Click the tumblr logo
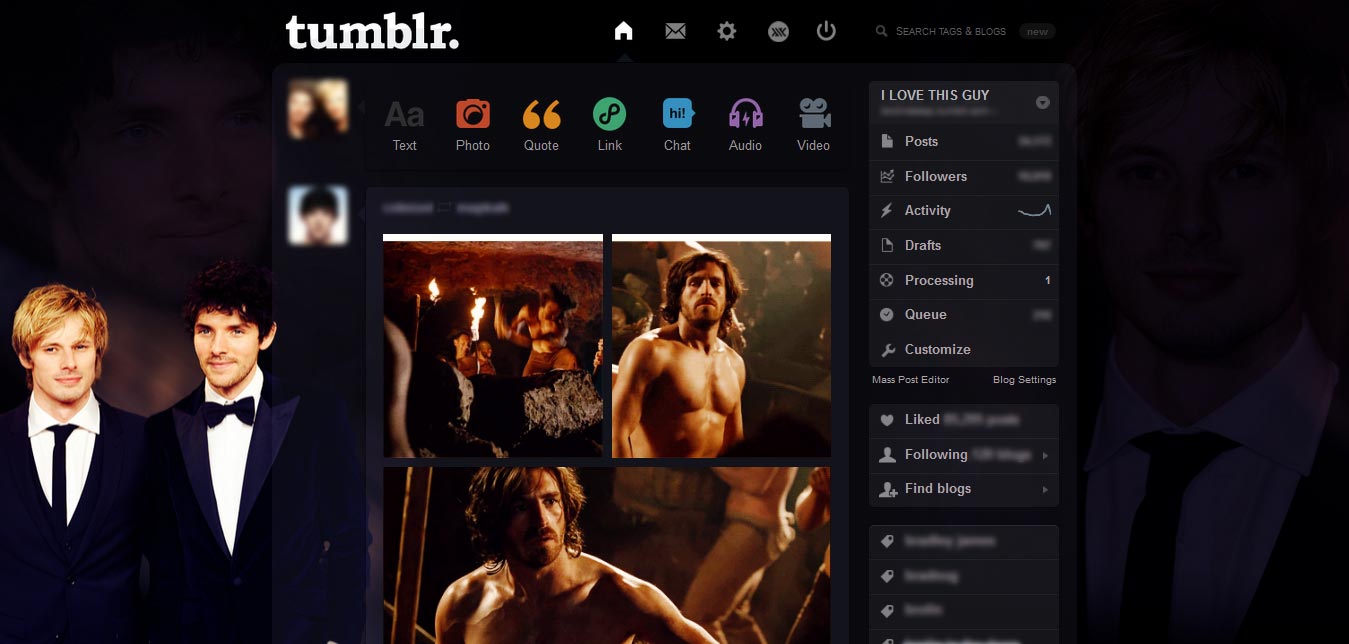 point(373,32)
